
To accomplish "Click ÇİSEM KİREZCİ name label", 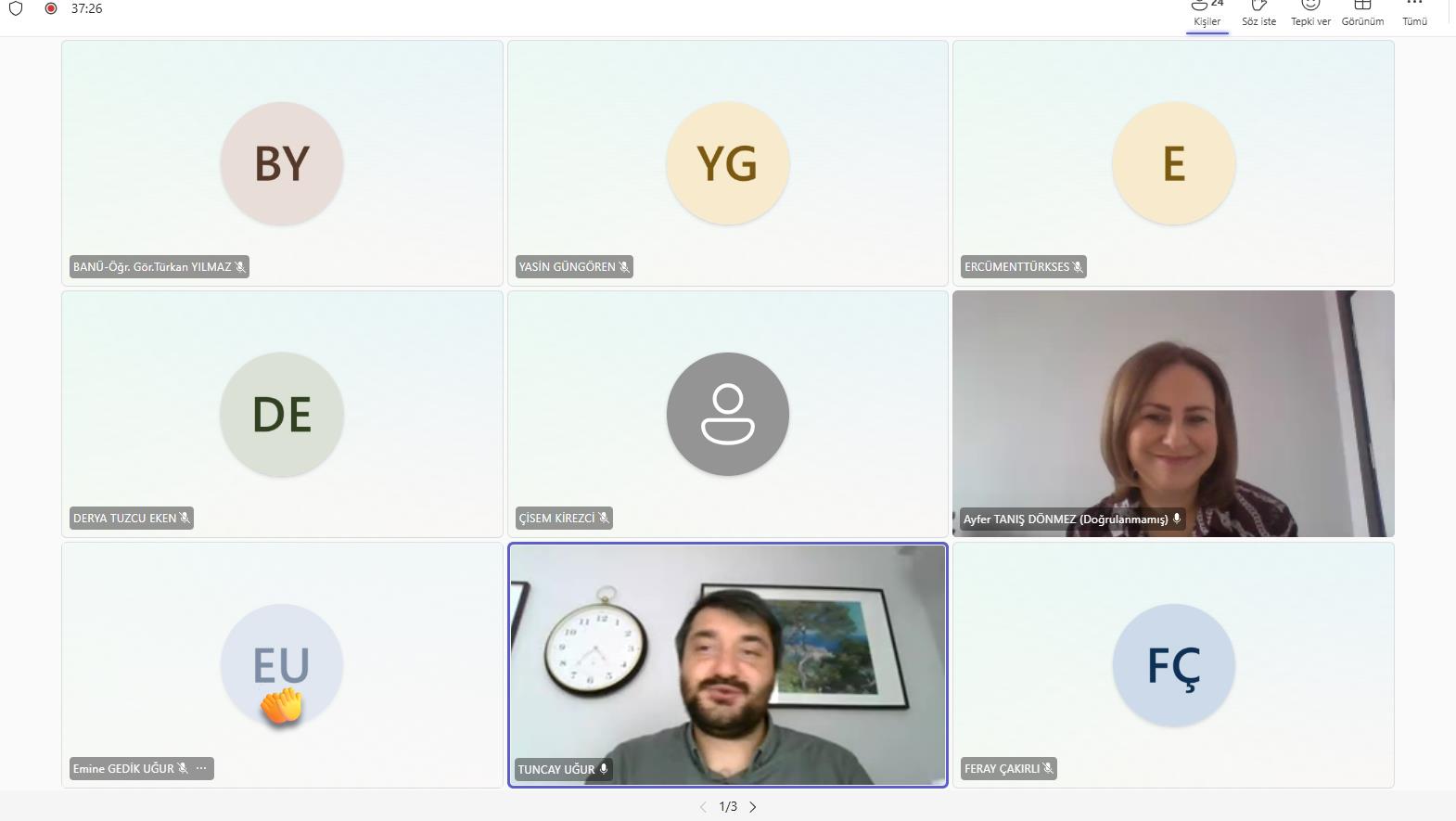I will coord(556,518).
